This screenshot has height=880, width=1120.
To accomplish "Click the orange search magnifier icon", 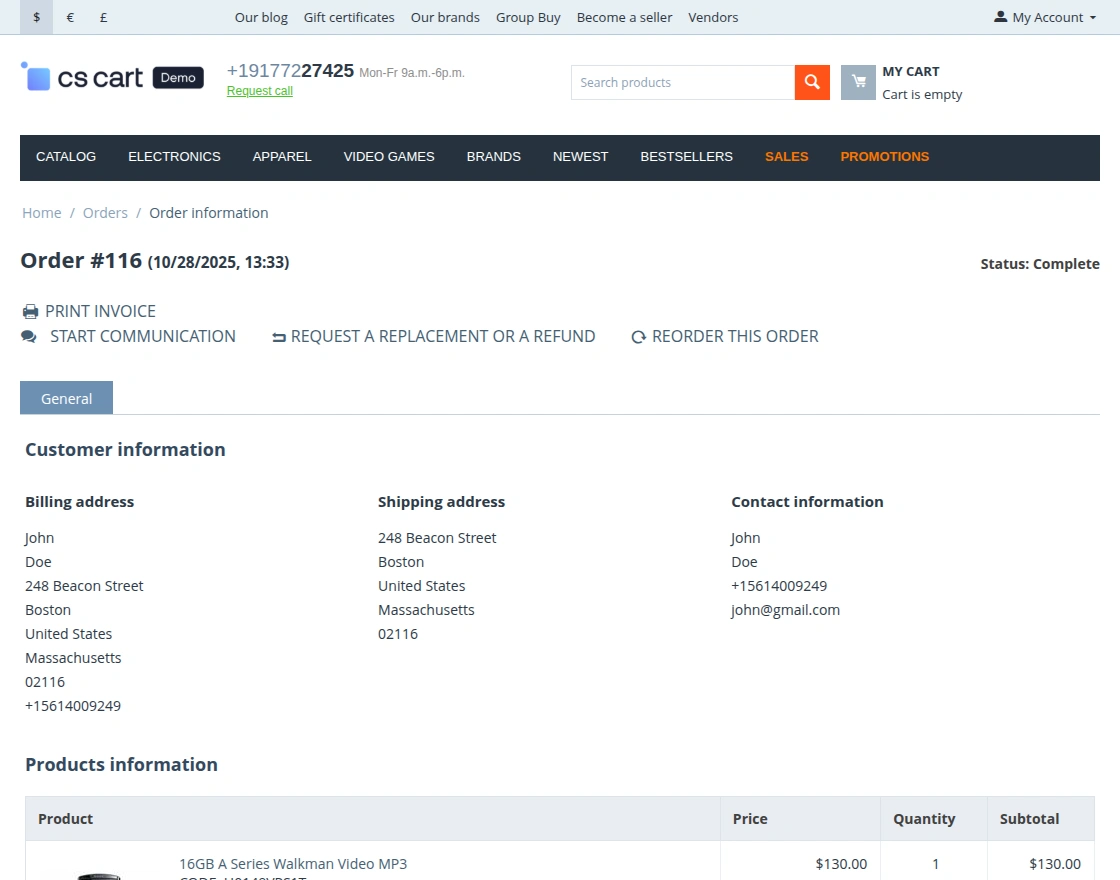I will (x=812, y=82).
